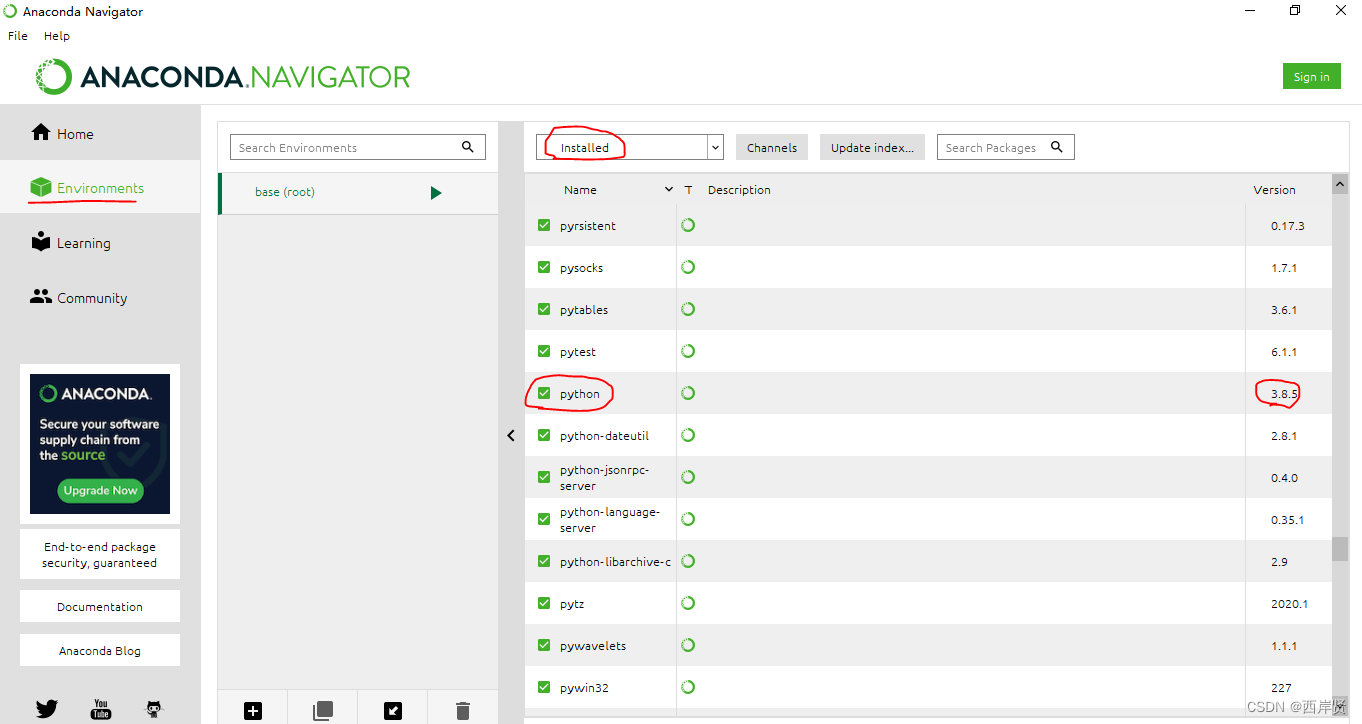The width and height of the screenshot is (1362, 724).
Task: Click the python row type circle icon
Action: (688, 393)
